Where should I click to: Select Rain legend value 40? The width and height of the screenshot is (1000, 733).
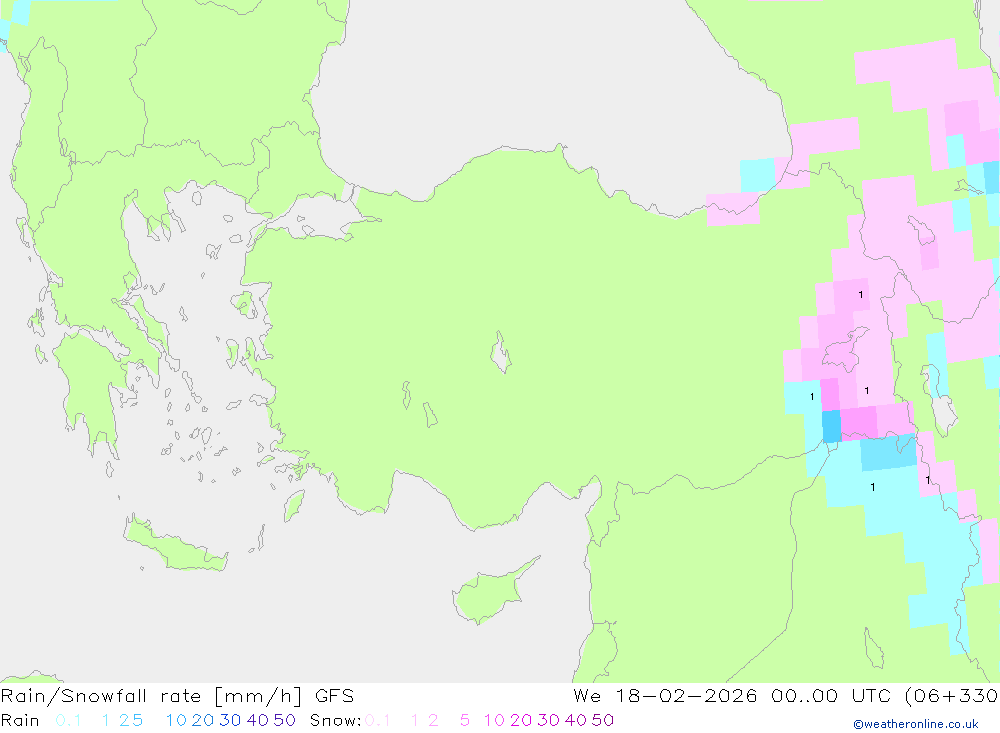pos(258,720)
